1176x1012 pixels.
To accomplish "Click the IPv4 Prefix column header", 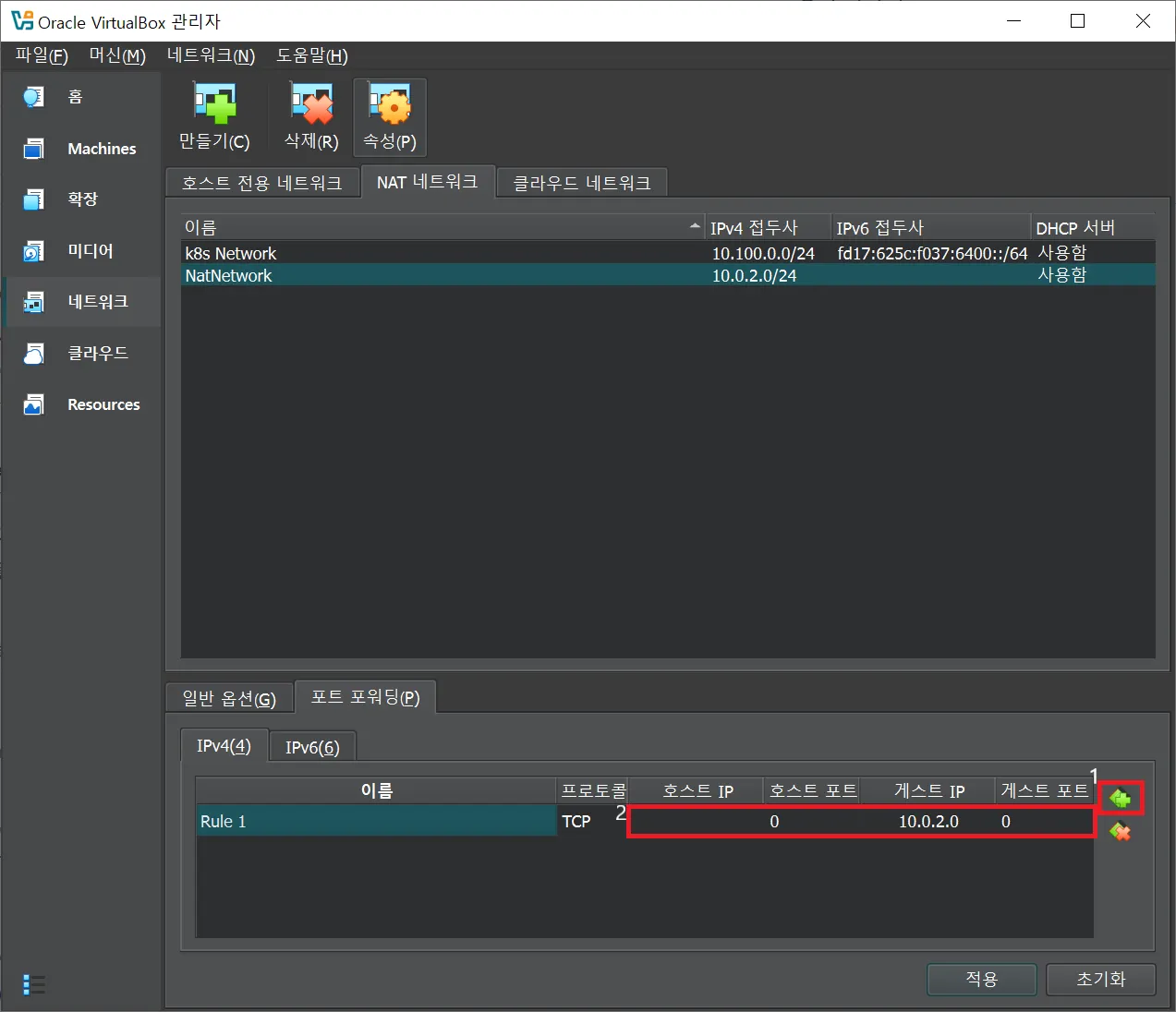I will pyautogui.click(x=768, y=227).
